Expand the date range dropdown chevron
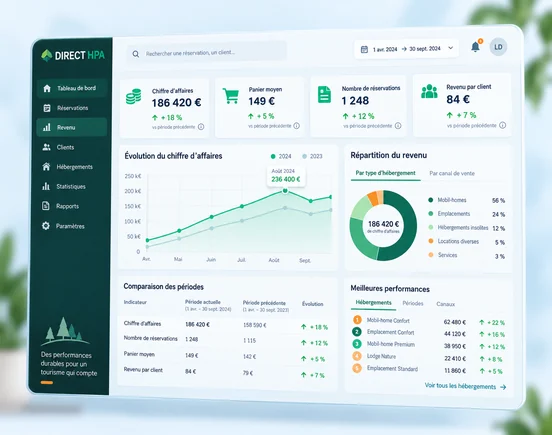Viewport: 552px width, 435px height. point(450,48)
